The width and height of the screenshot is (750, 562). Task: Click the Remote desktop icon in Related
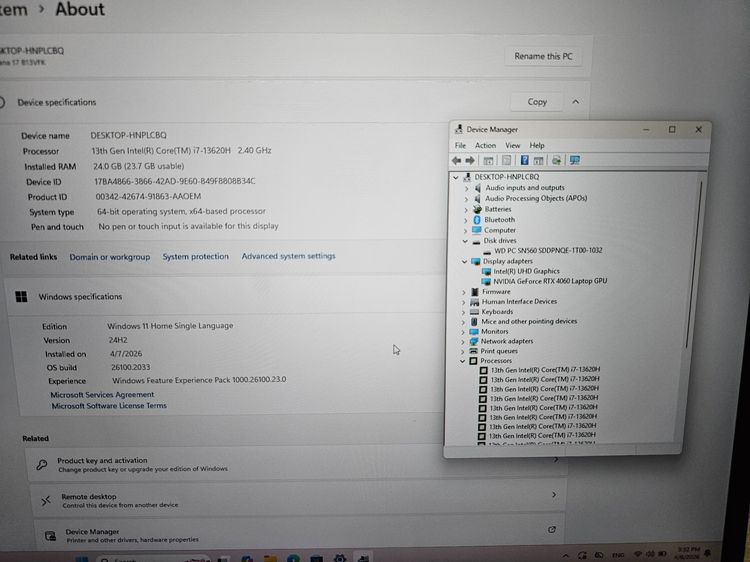pos(44,501)
